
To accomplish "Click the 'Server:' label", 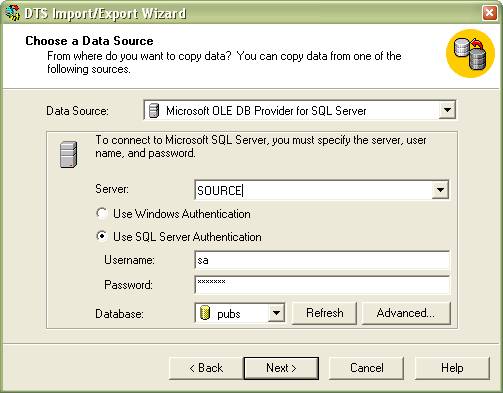I will click(x=112, y=189).
